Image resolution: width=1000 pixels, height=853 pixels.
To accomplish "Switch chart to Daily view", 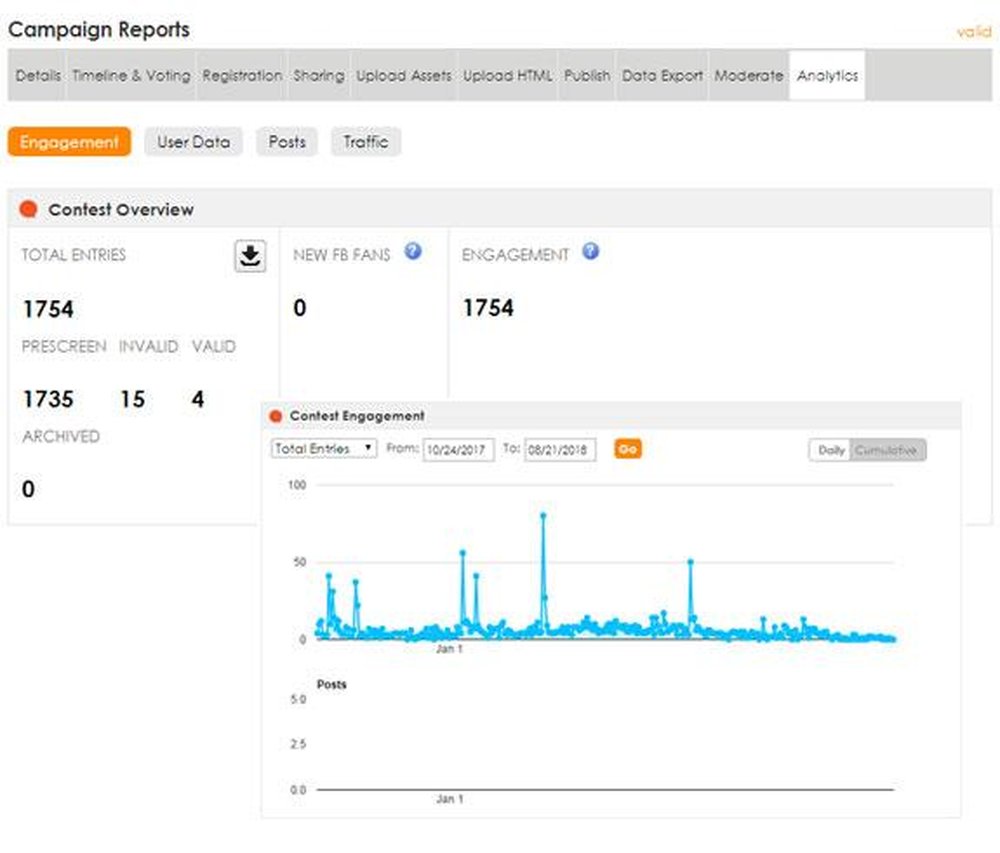I will [831, 450].
